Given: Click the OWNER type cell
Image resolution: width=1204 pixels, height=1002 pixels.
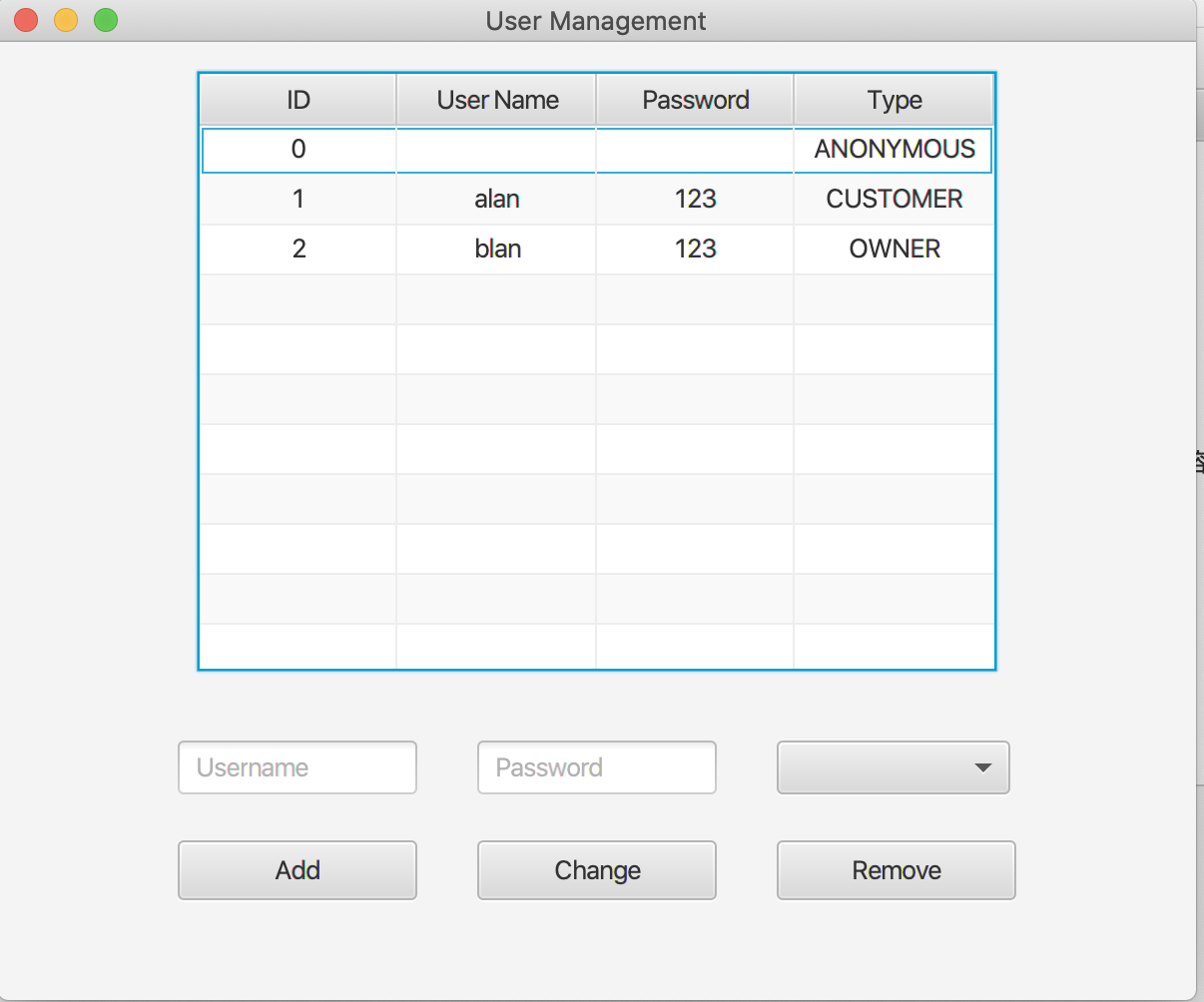Looking at the screenshot, I should 894,249.
